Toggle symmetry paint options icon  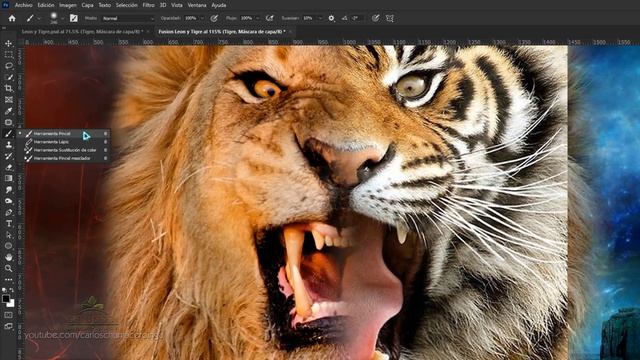pyautogui.click(x=390, y=18)
